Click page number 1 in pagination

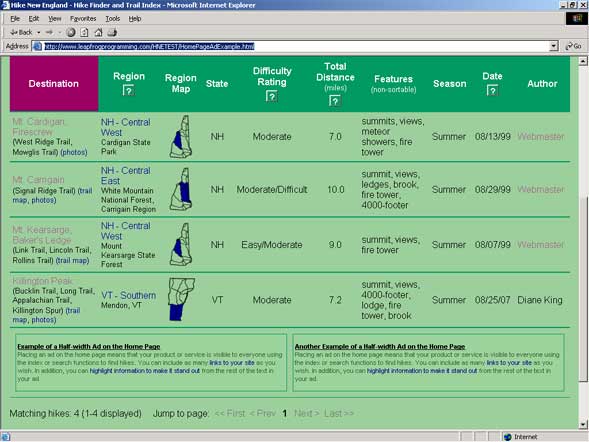coord(284,413)
